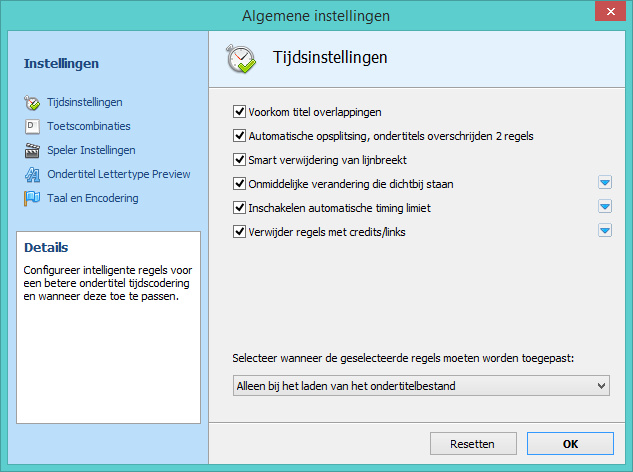633x472 pixels.
Task: Click the Toetscombinaties keyboard icon
Action: [31, 126]
